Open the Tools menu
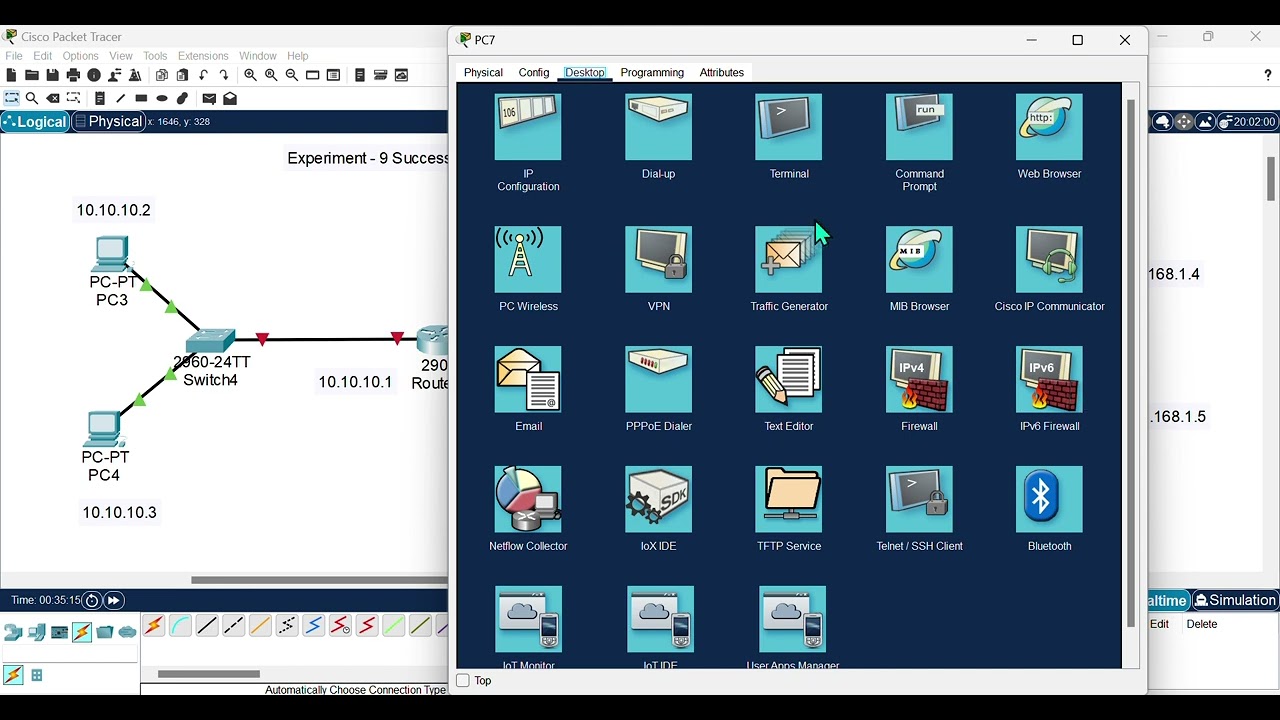This screenshot has width=1280, height=720. tap(155, 56)
